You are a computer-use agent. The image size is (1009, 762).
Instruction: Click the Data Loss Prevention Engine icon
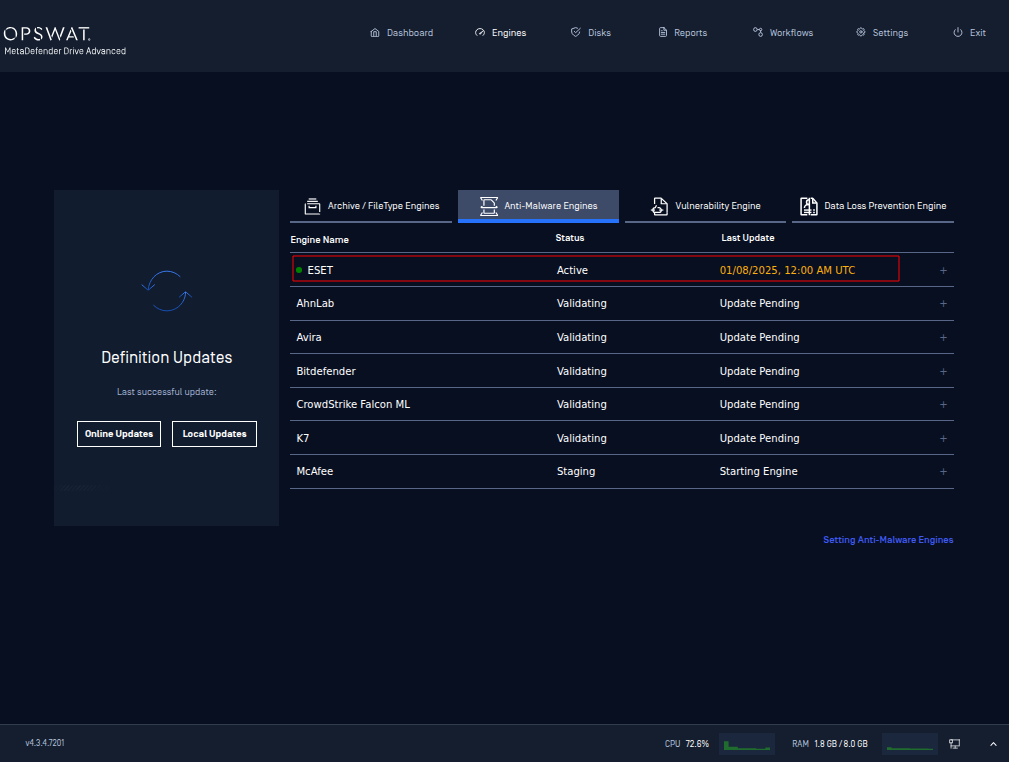tap(809, 206)
